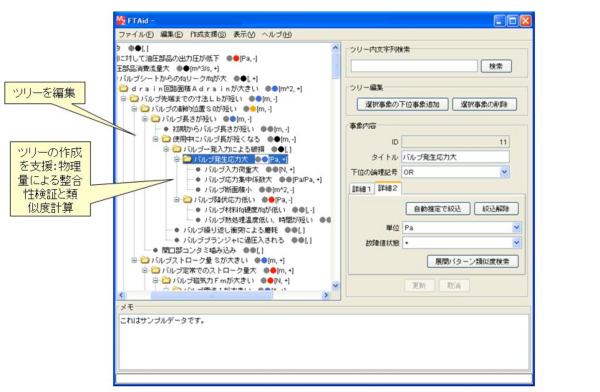Click folder icon beside バルブ降伏応力低い
600x392 pixels.
point(188,199)
